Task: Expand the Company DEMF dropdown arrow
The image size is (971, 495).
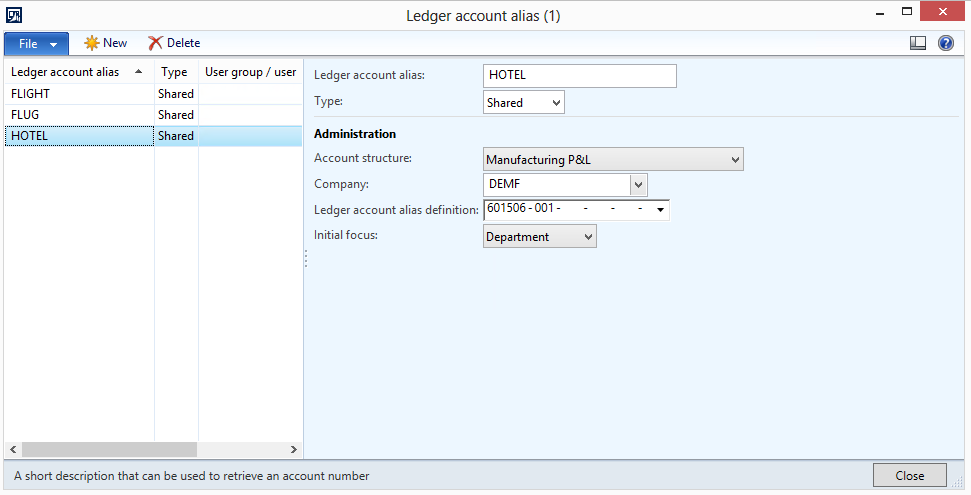Action: point(639,185)
